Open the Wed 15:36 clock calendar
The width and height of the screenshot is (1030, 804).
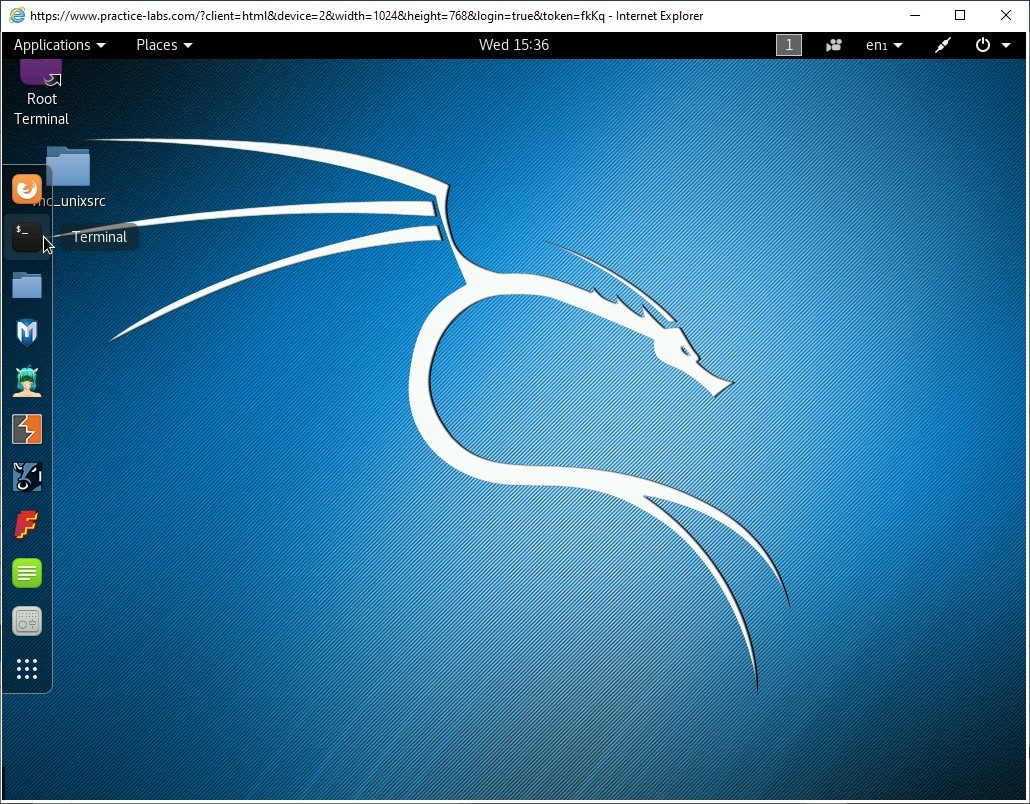[514, 45]
